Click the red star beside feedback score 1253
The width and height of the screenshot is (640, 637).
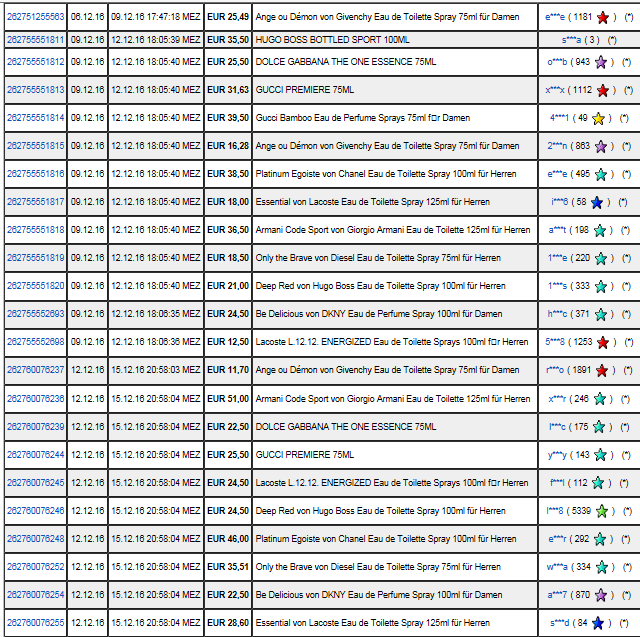pyautogui.click(x=603, y=343)
